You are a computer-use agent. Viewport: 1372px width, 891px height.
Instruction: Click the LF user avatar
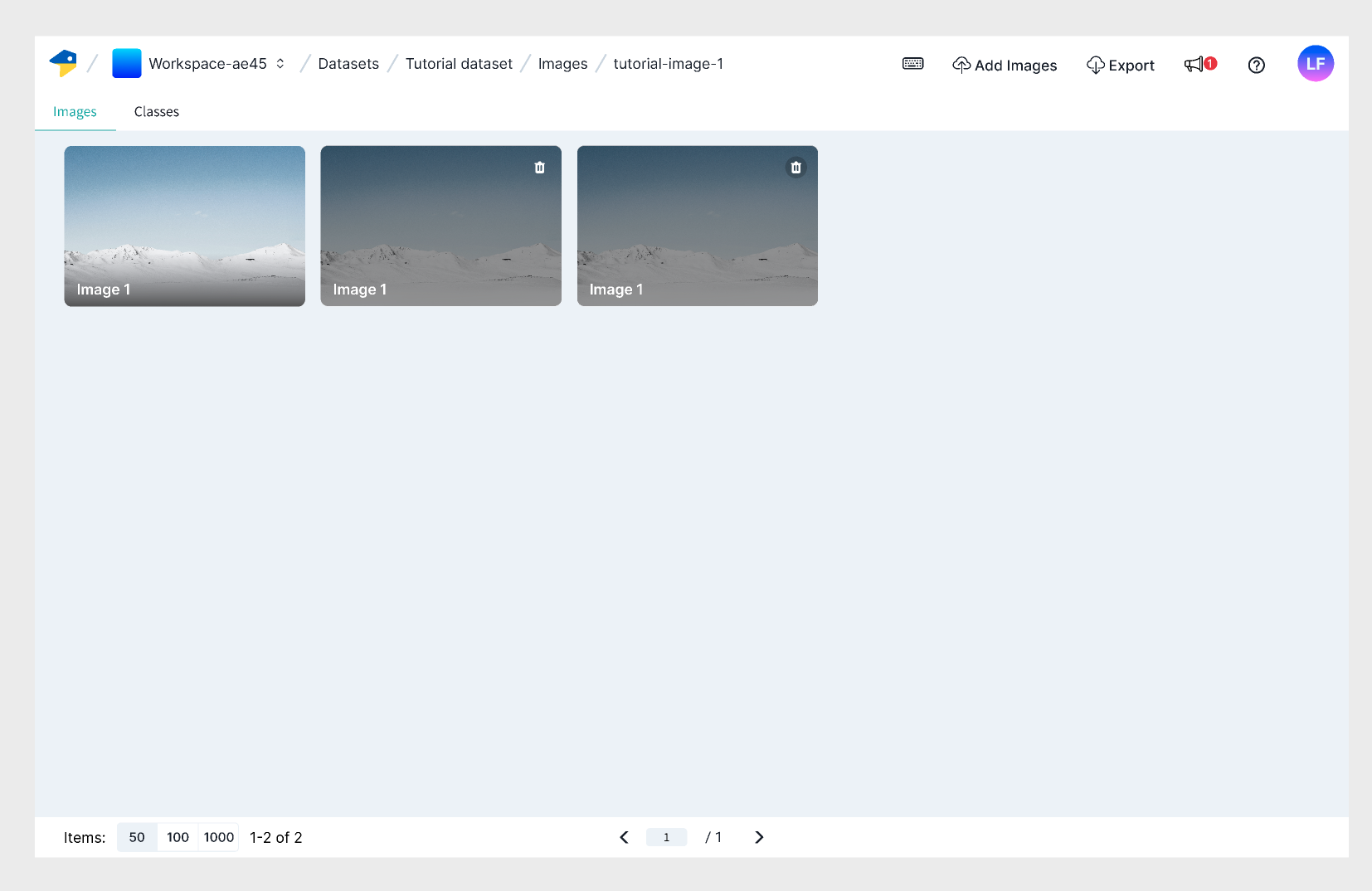(1316, 63)
